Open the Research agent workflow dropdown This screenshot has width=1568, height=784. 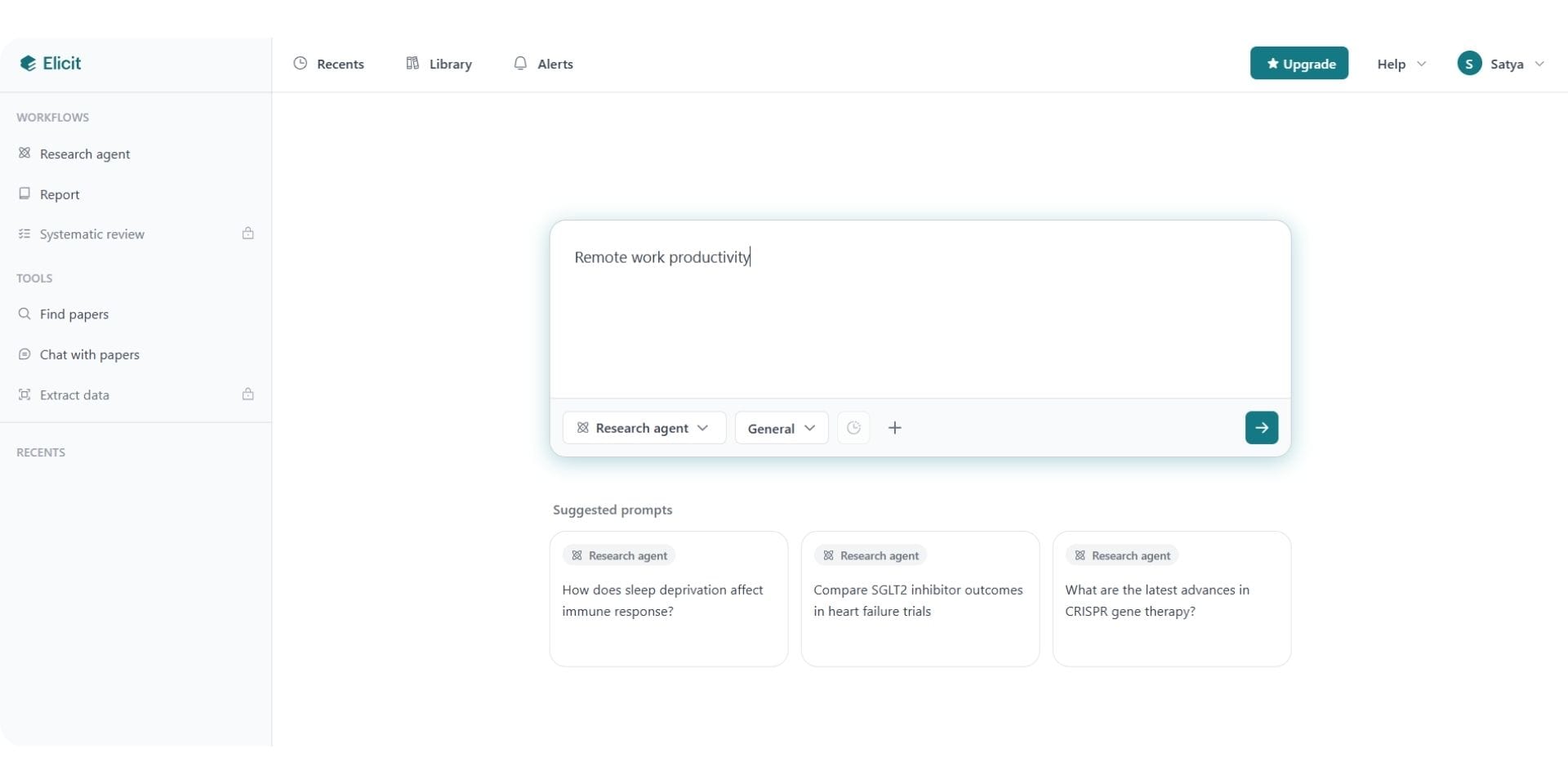click(644, 428)
